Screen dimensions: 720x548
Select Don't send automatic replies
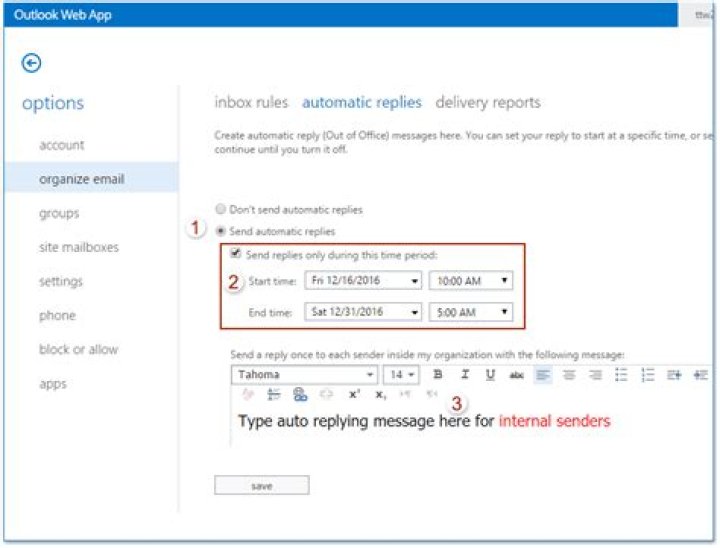coord(221,209)
